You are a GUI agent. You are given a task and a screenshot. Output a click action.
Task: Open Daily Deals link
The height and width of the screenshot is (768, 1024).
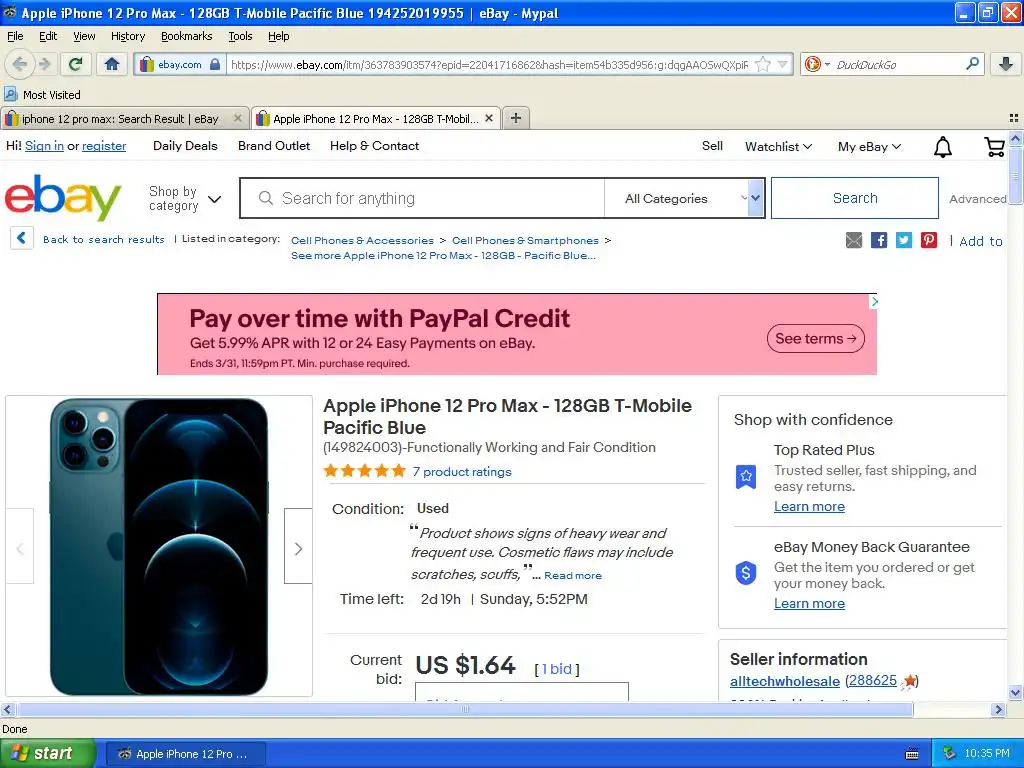(185, 146)
